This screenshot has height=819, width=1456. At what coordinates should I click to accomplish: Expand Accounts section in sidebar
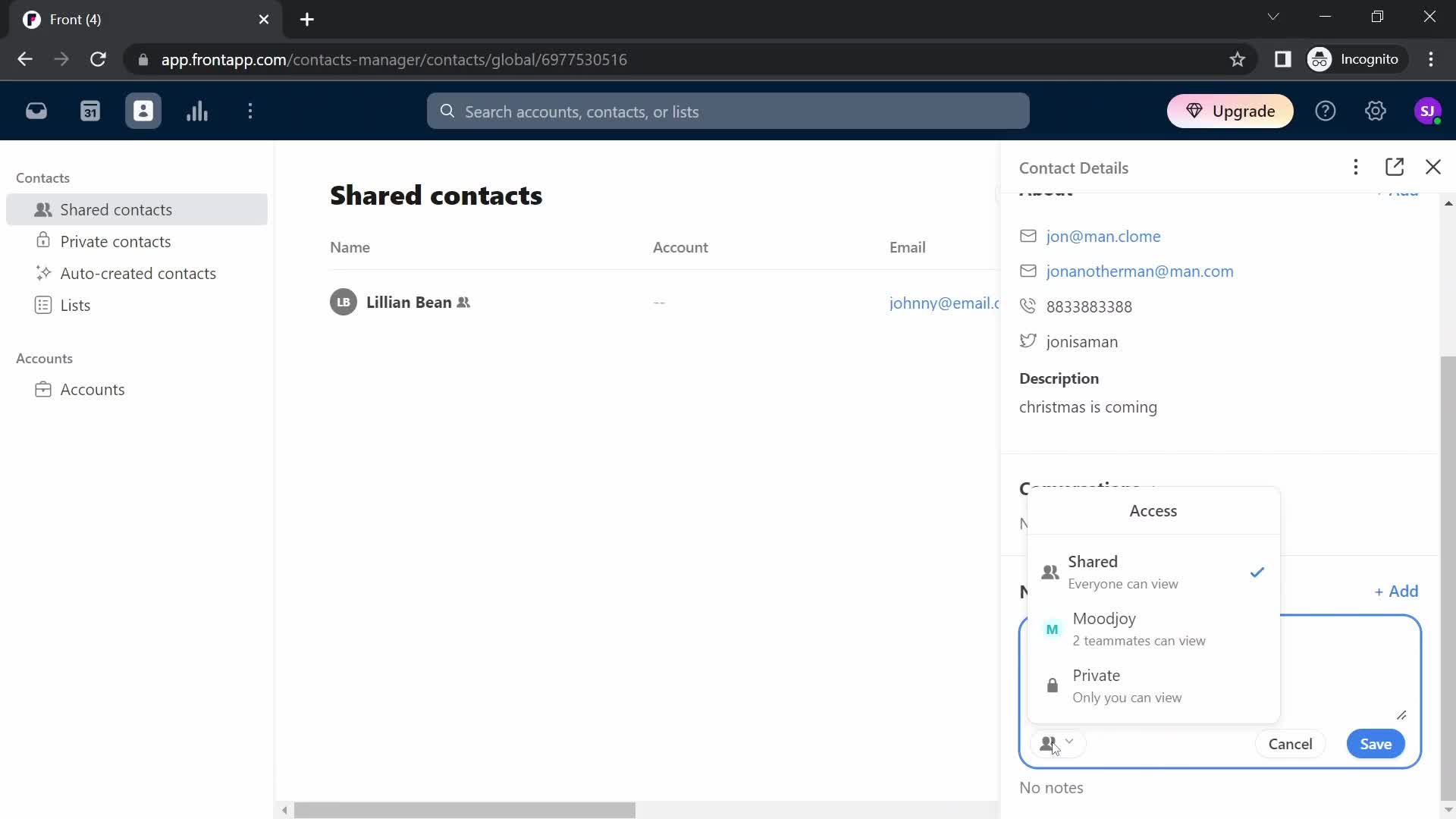[44, 358]
